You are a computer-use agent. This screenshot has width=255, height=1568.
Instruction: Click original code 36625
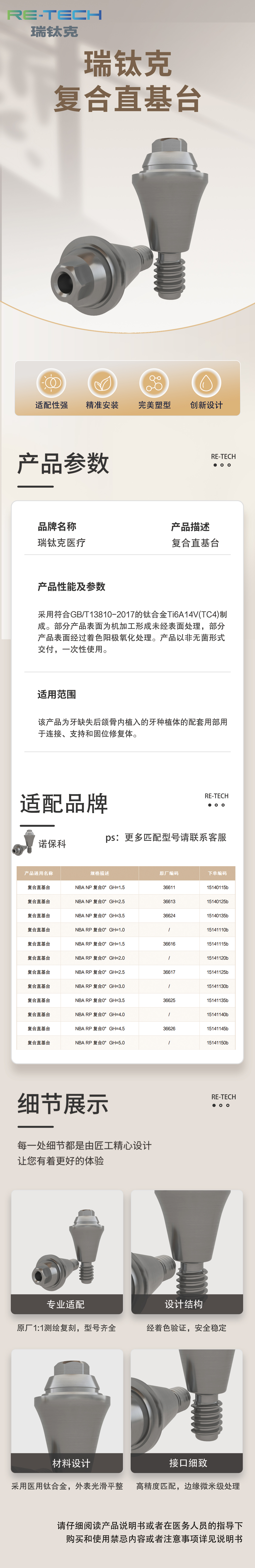click(169, 1000)
